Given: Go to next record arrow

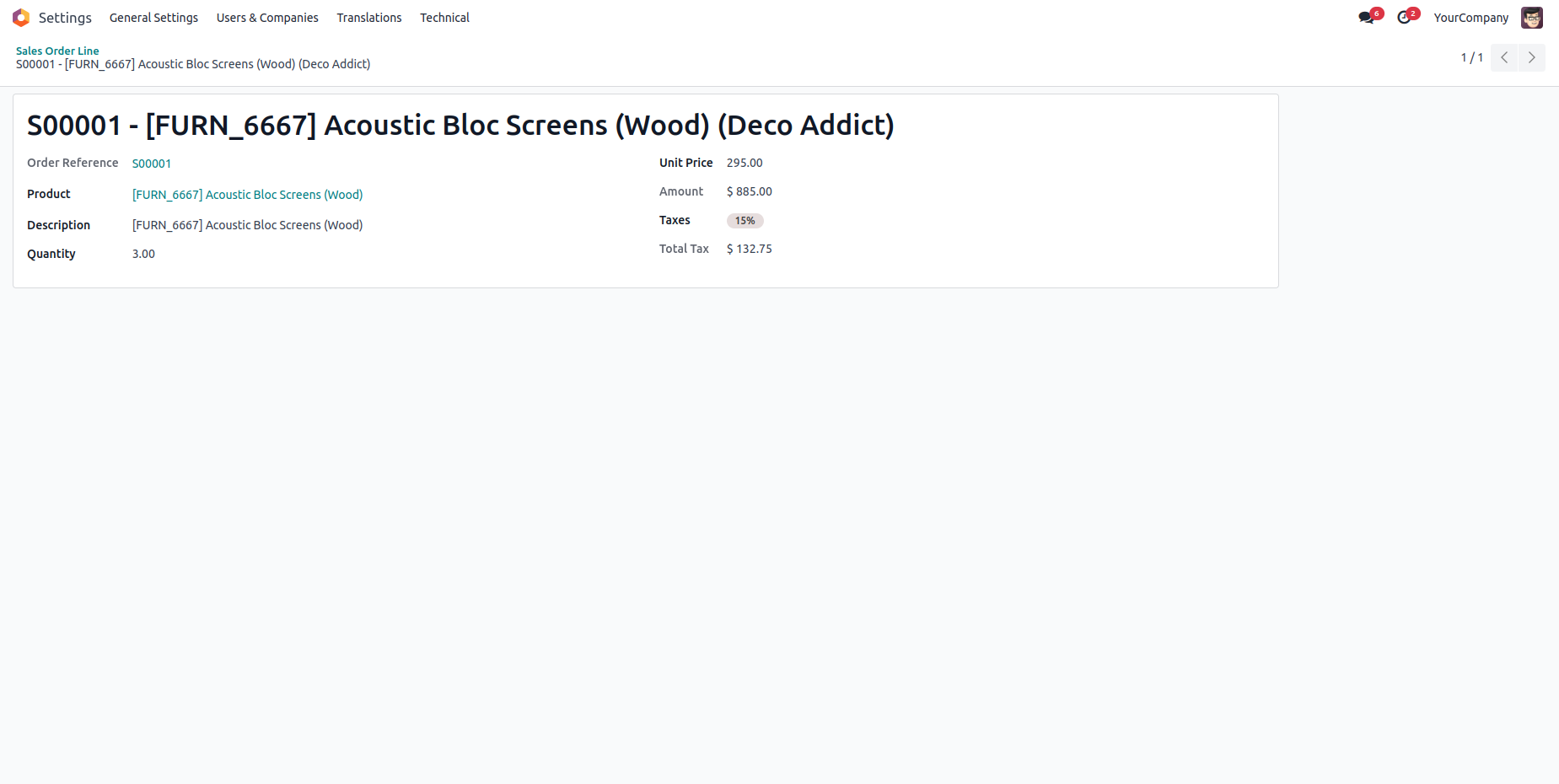Looking at the screenshot, I should 1531,57.
